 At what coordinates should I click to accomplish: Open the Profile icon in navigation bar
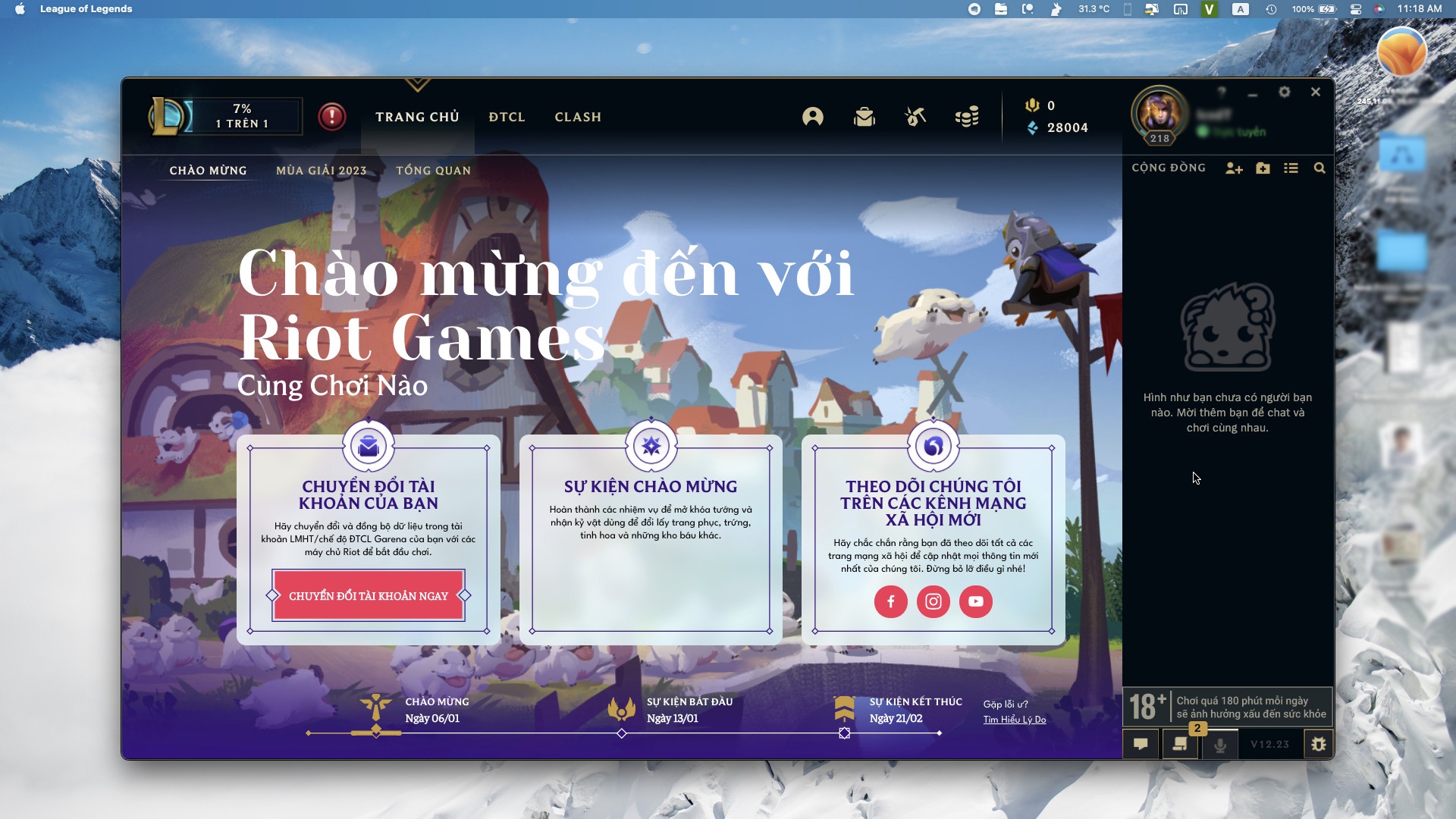point(813,117)
